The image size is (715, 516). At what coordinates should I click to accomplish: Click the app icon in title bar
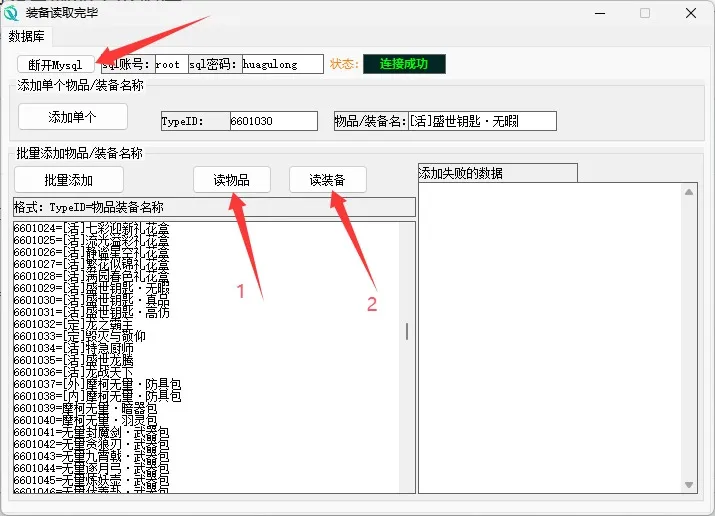11,13
